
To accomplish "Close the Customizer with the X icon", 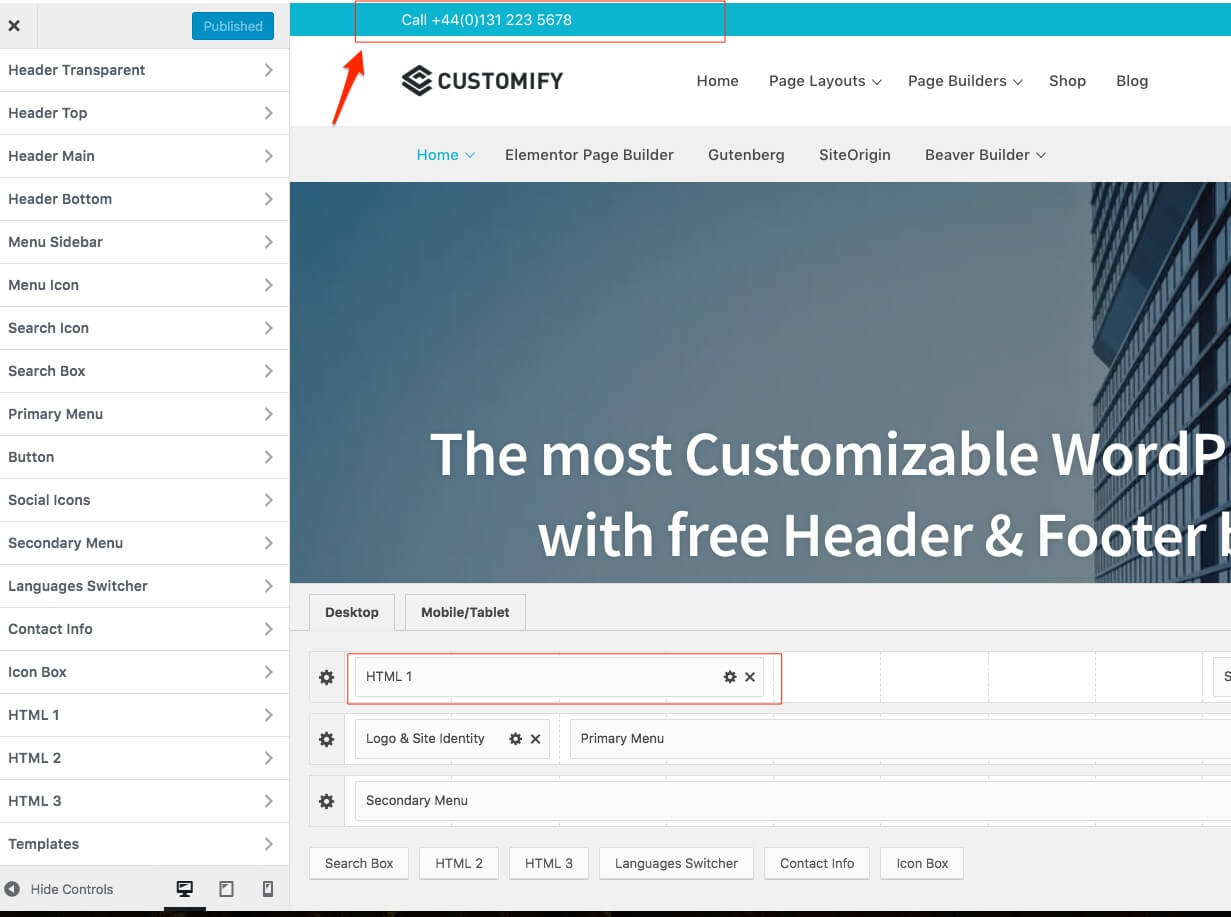I will tap(15, 25).
